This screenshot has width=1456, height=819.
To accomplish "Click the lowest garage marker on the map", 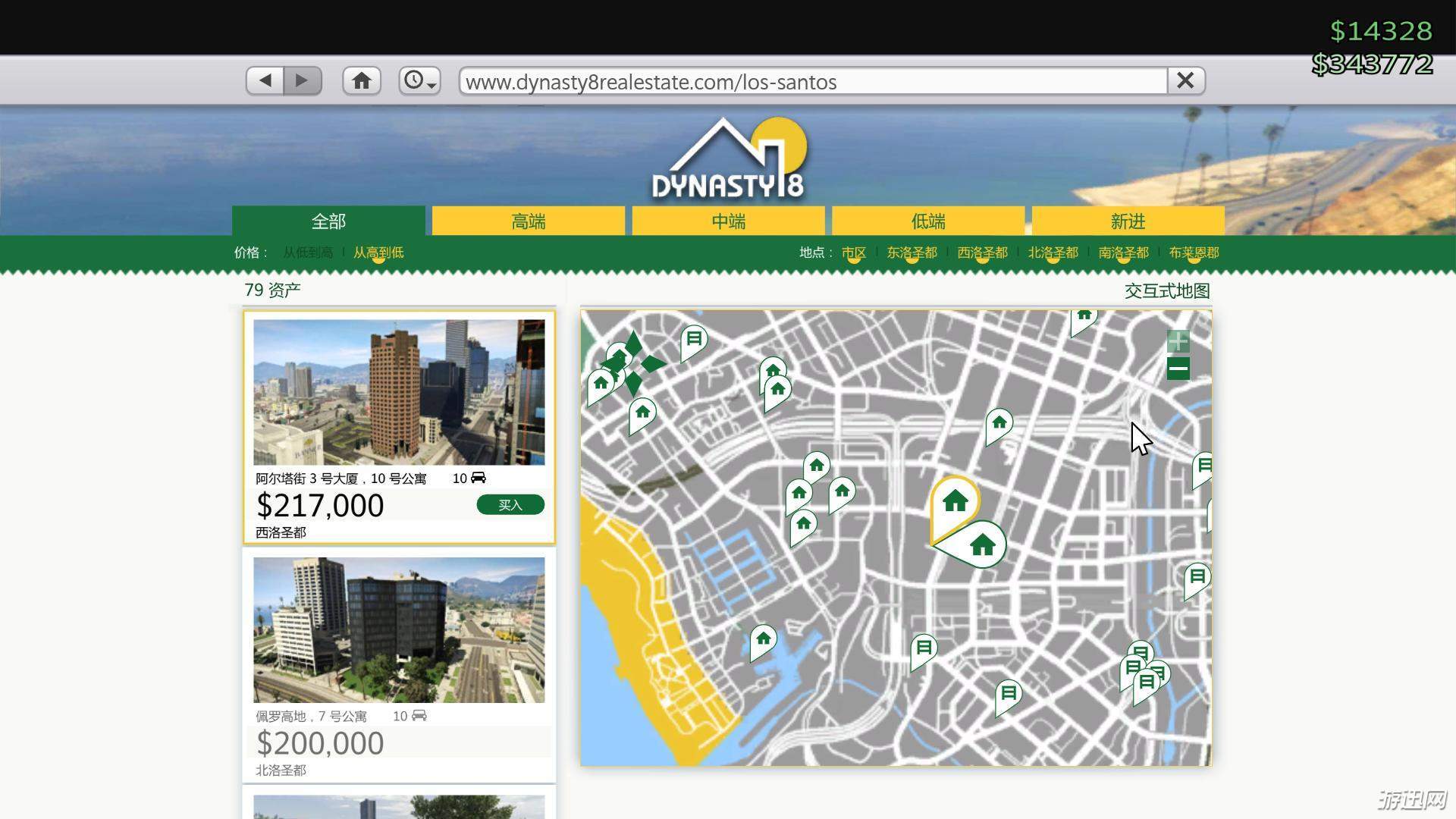I will (x=1008, y=695).
